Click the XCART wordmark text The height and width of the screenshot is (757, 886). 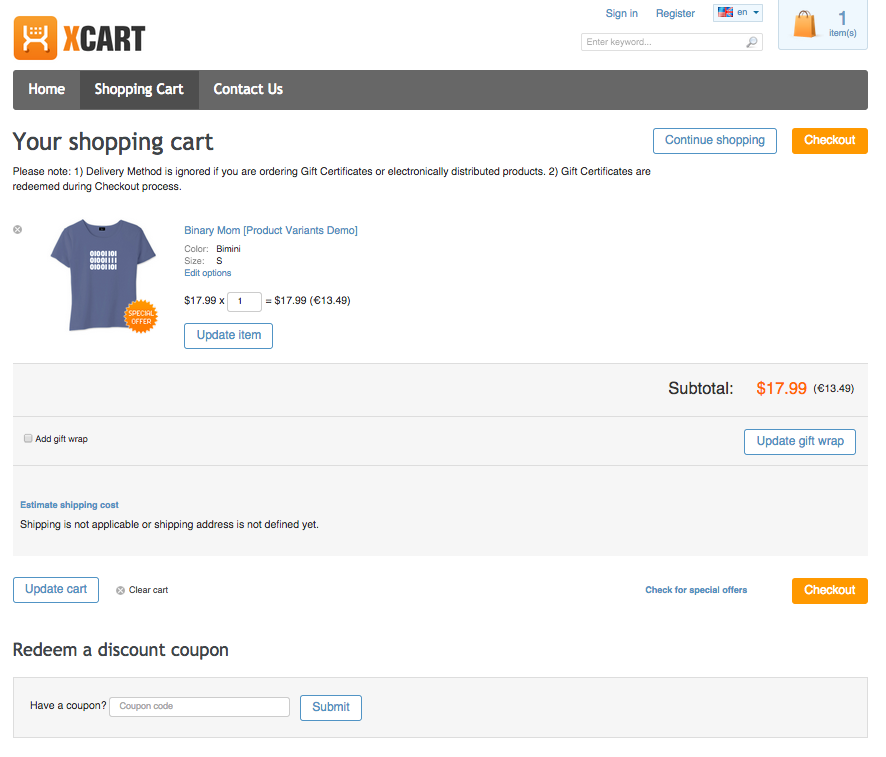coord(104,39)
